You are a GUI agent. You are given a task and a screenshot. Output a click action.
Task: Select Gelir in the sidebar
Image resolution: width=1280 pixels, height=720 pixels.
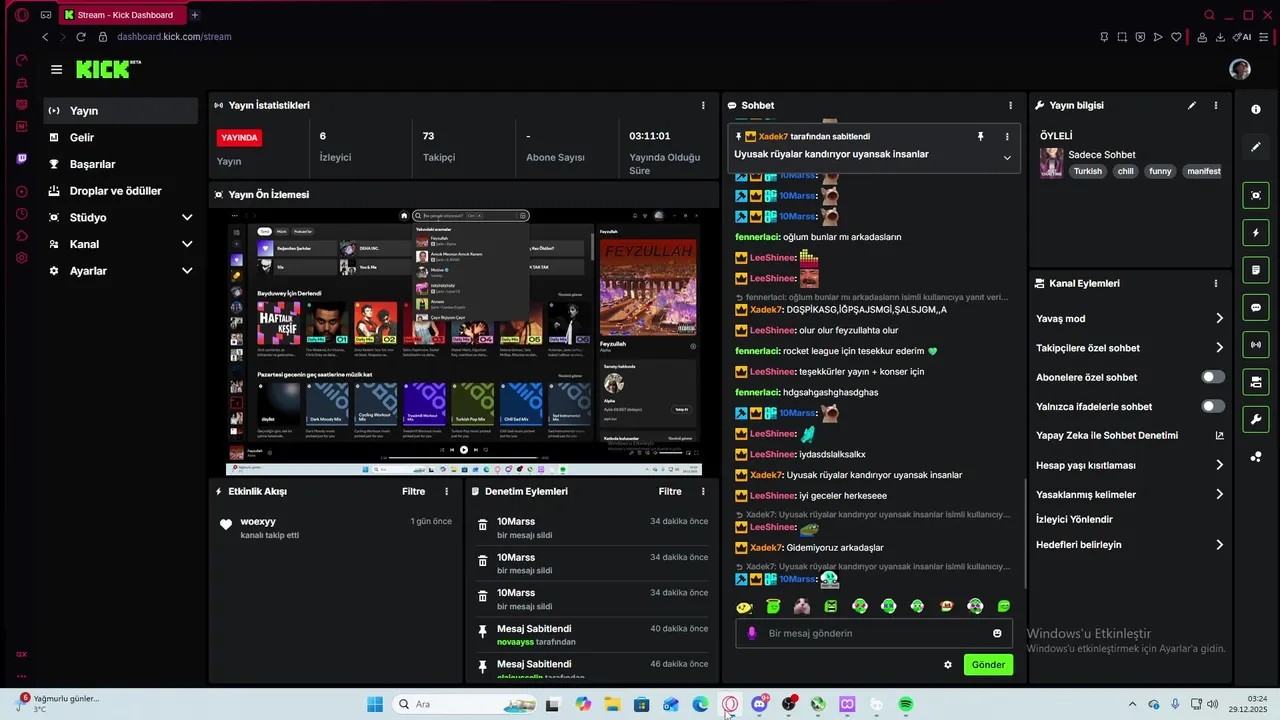[122, 137]
